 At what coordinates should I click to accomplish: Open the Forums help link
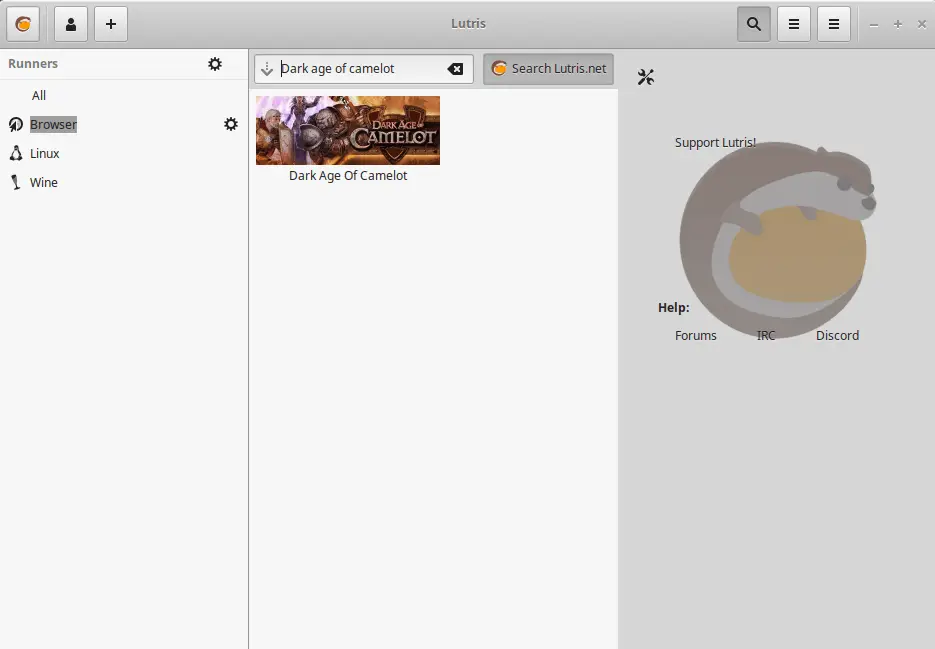click(x=695, y=335)
